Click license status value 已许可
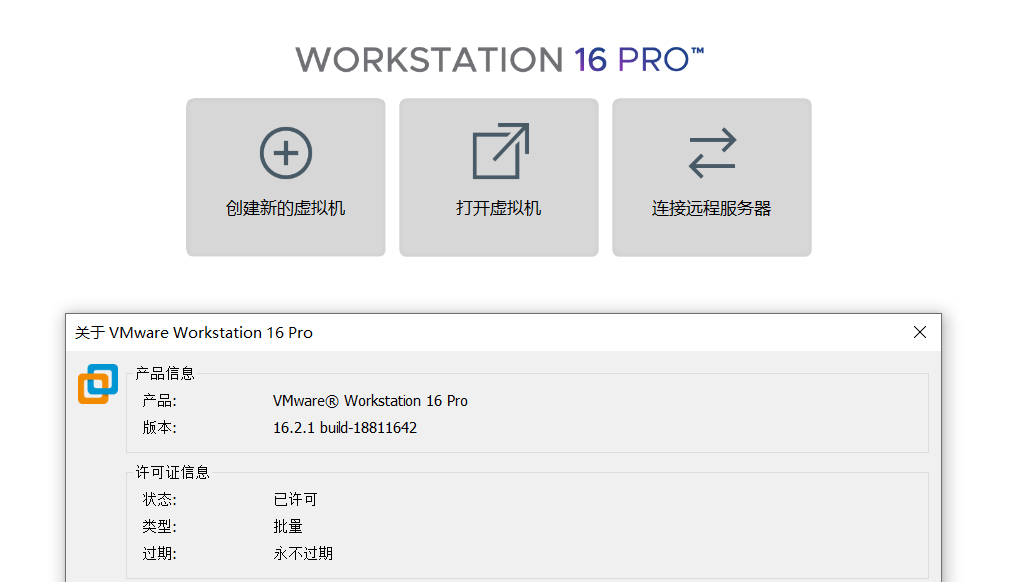The height and width of the screenshot is (582, 1024). (295, 500)
